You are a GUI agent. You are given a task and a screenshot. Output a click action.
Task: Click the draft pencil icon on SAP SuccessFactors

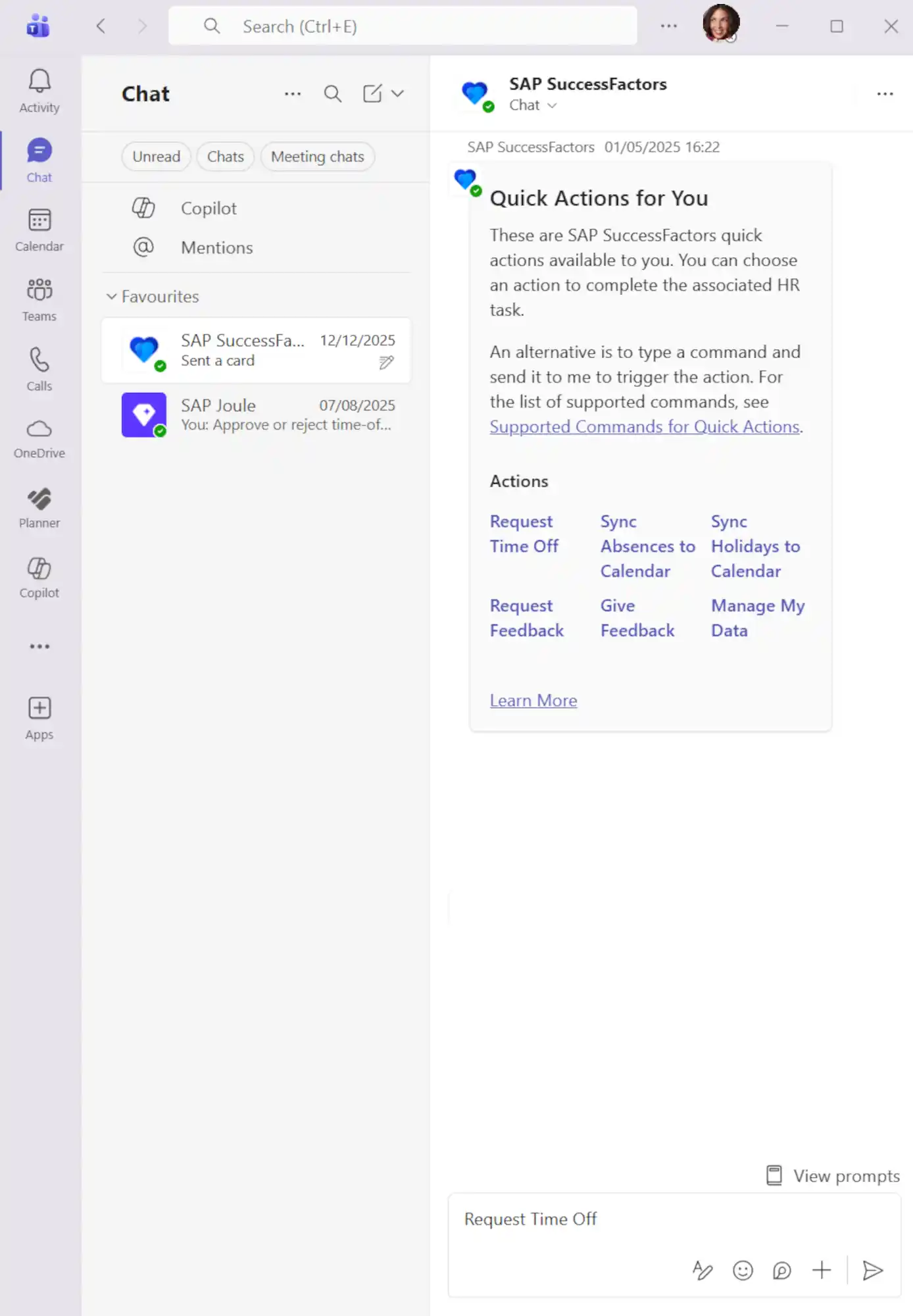[387, 362]
